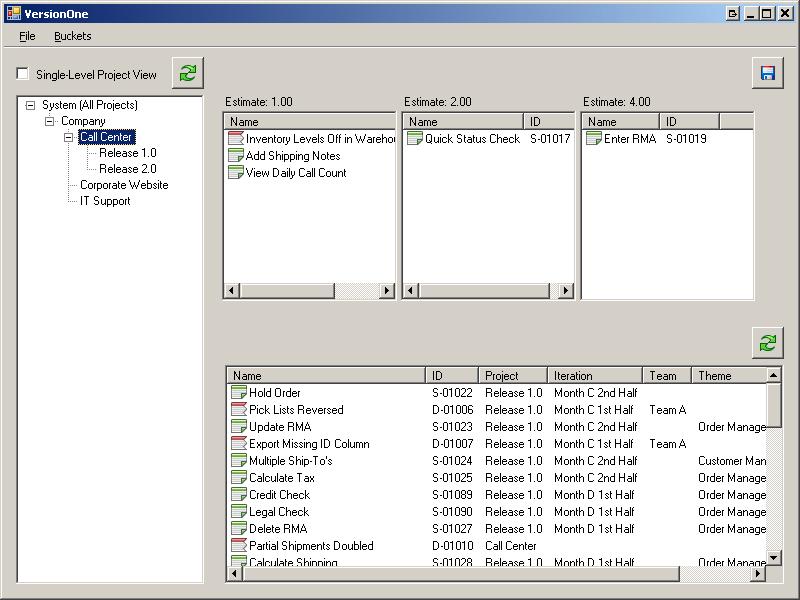Sort story table by Name column header
This screenshot has height=600, width=800.
click(326, 376)
